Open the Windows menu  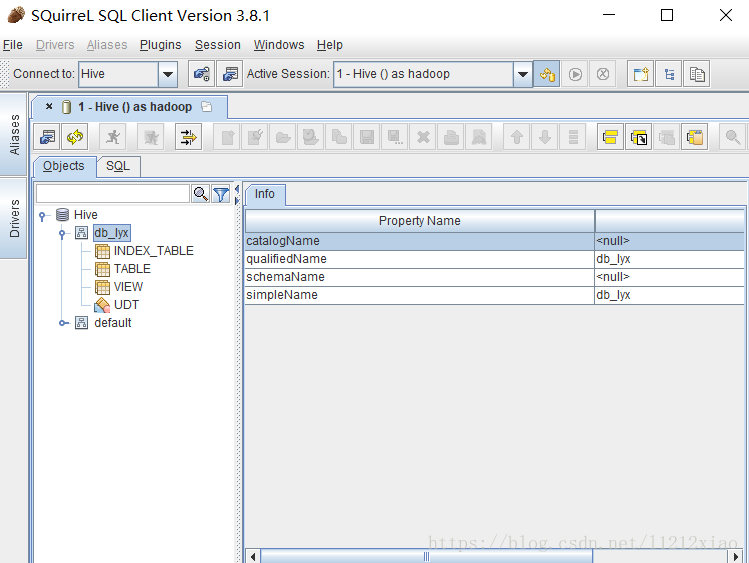click(x=279, y=45)
